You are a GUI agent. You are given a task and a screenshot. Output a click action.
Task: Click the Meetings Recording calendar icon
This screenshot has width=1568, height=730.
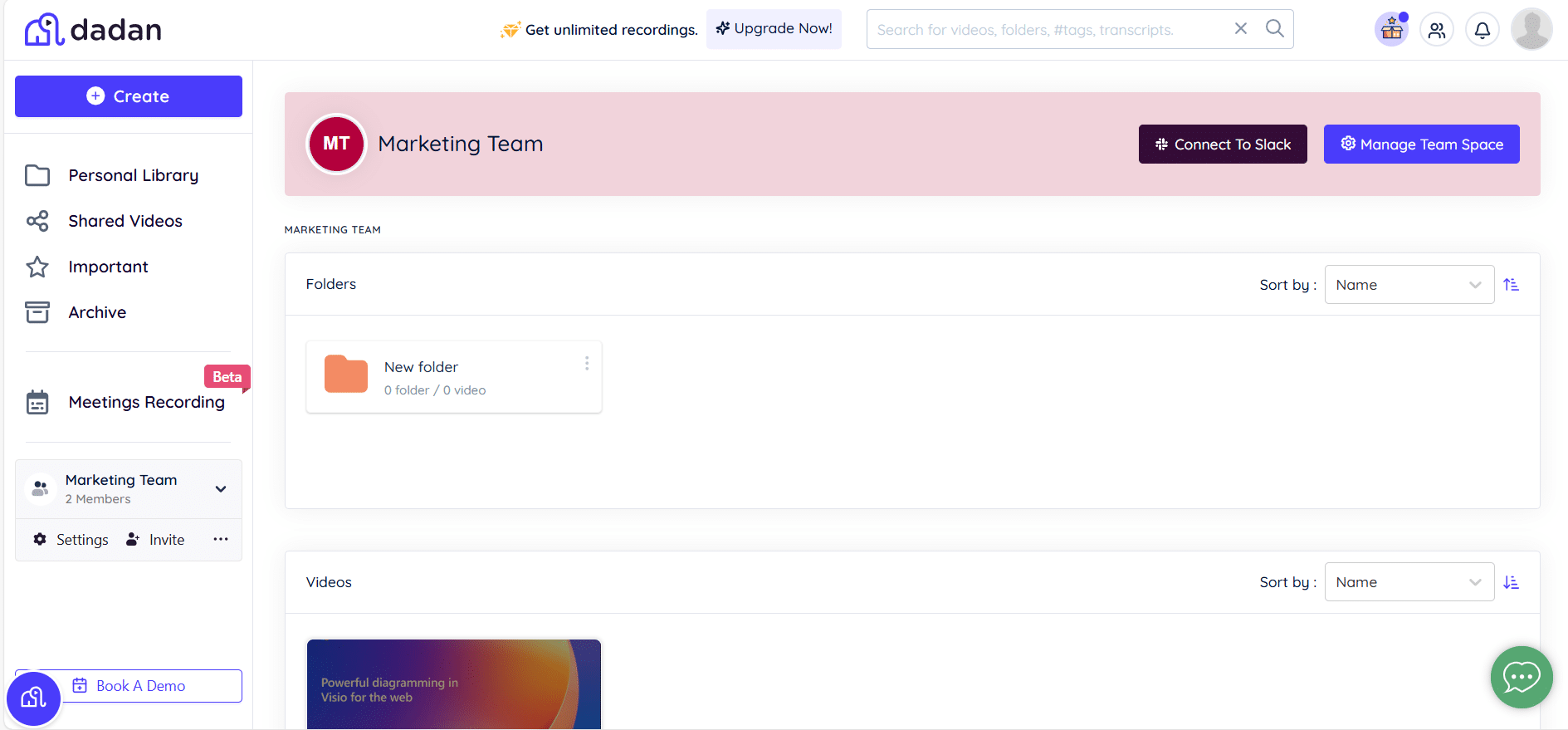point(37,402)
